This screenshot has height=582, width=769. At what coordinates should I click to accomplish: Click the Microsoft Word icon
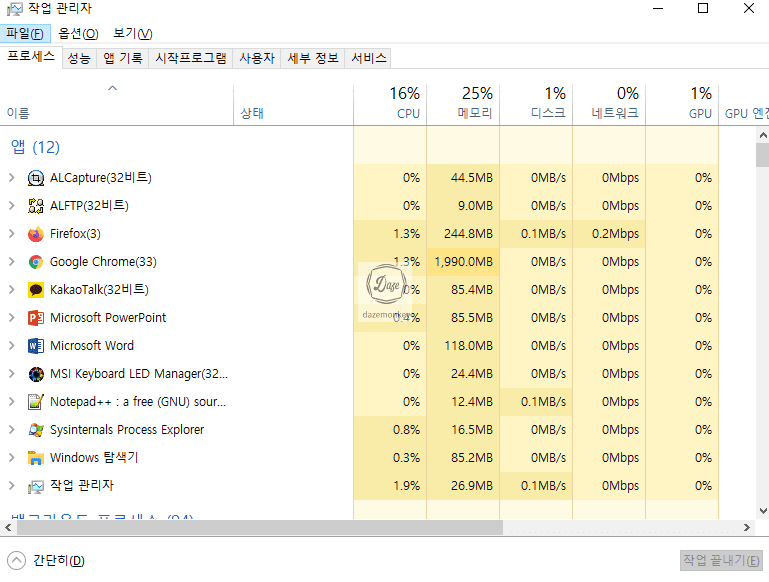[x=35, y=346]
